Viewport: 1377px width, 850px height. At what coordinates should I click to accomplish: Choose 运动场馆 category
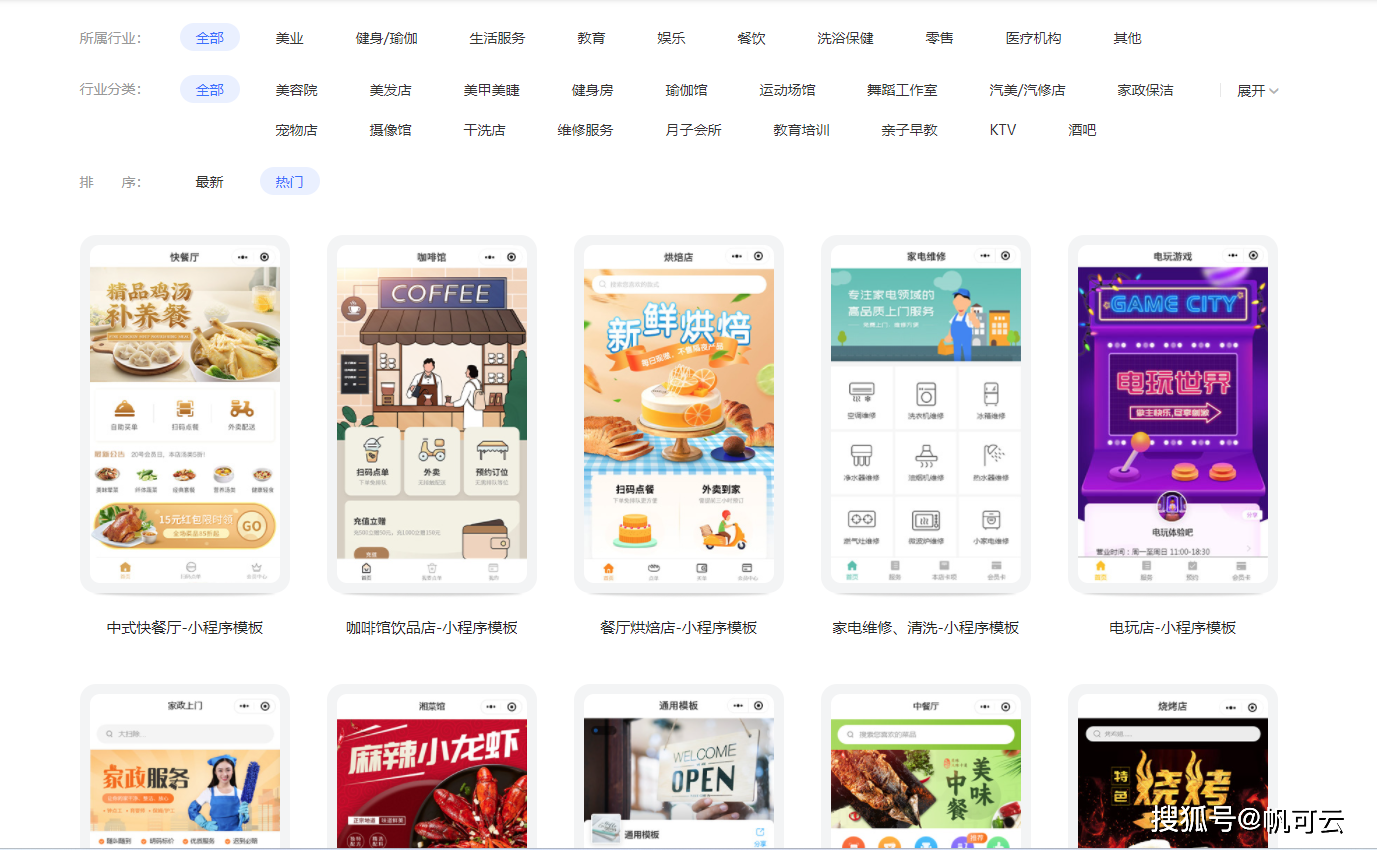click(x=787, y=90)
